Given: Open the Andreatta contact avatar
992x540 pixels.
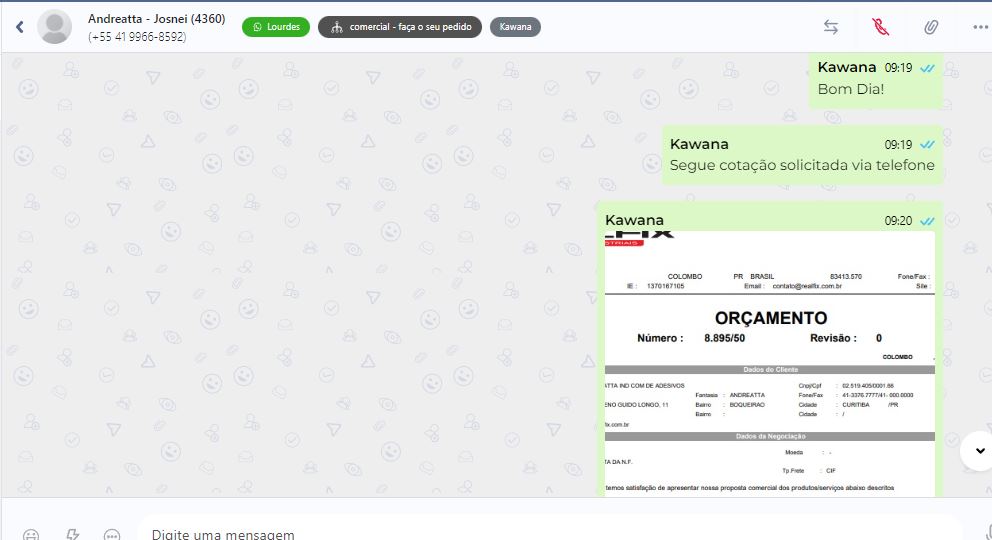Looking at the screenshot, I should 54,27.
